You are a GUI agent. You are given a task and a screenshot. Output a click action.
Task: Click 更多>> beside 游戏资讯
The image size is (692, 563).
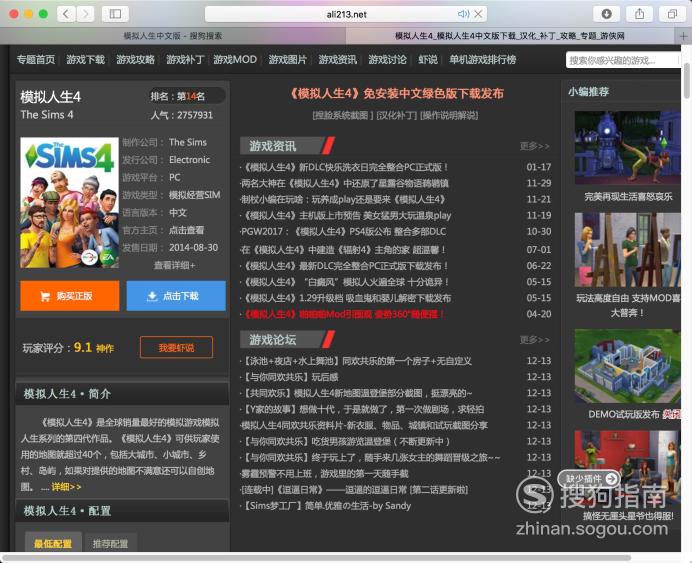[x=535, y=146]
